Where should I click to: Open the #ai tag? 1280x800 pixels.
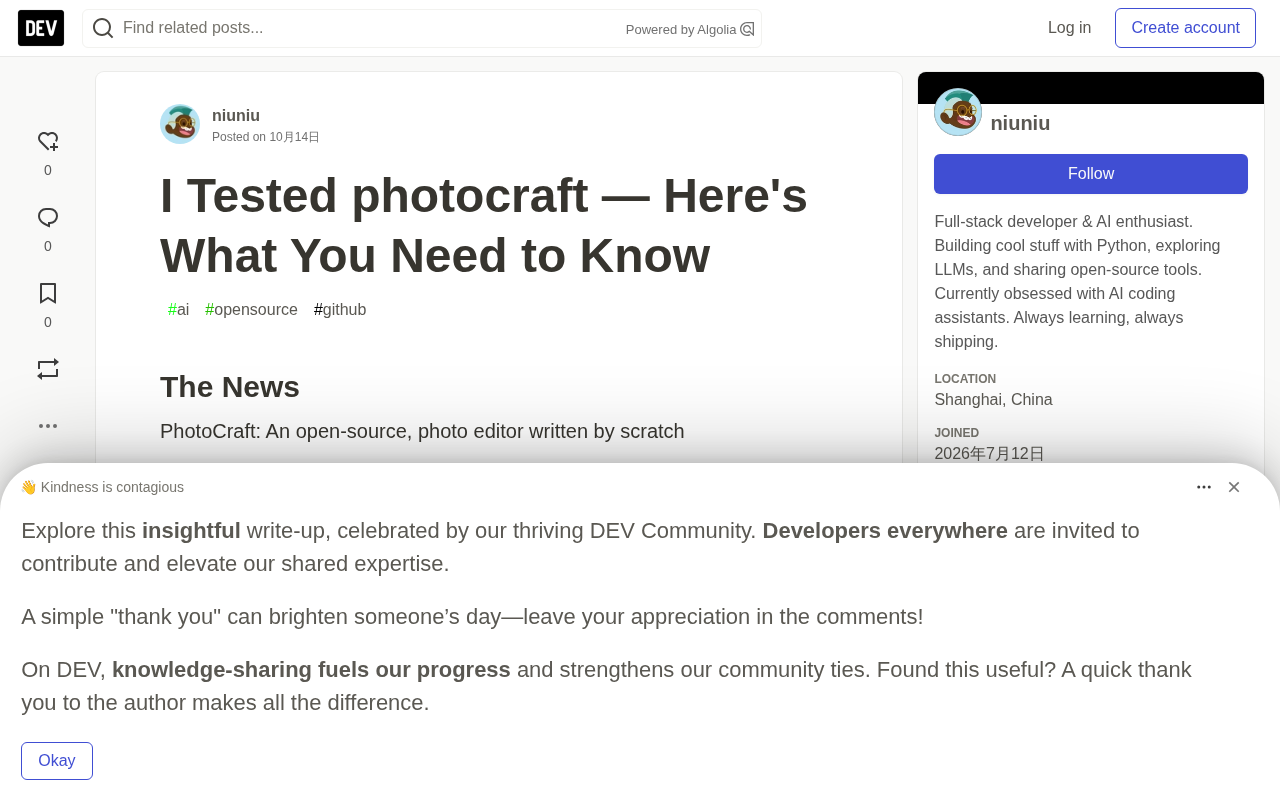pyautogui.click(x=178, y=310)
